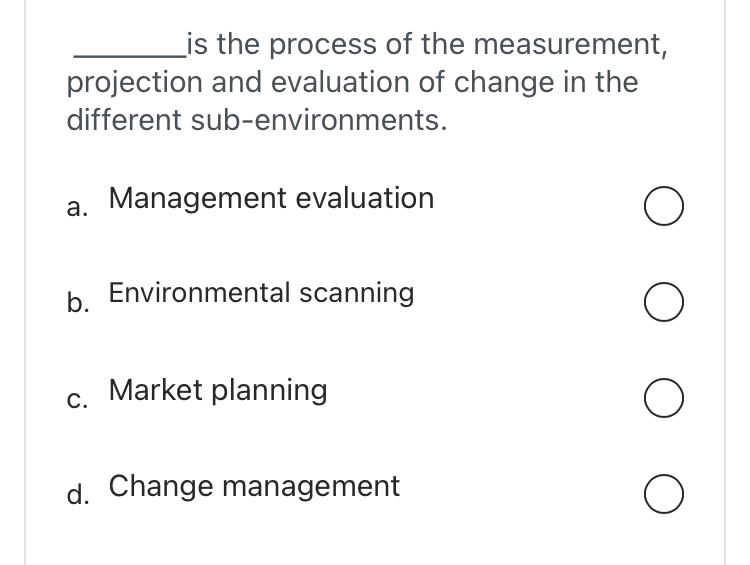Click the 'Change management' answer text
This screenshot has height=565, width=750.
click(x=254, y=487)
